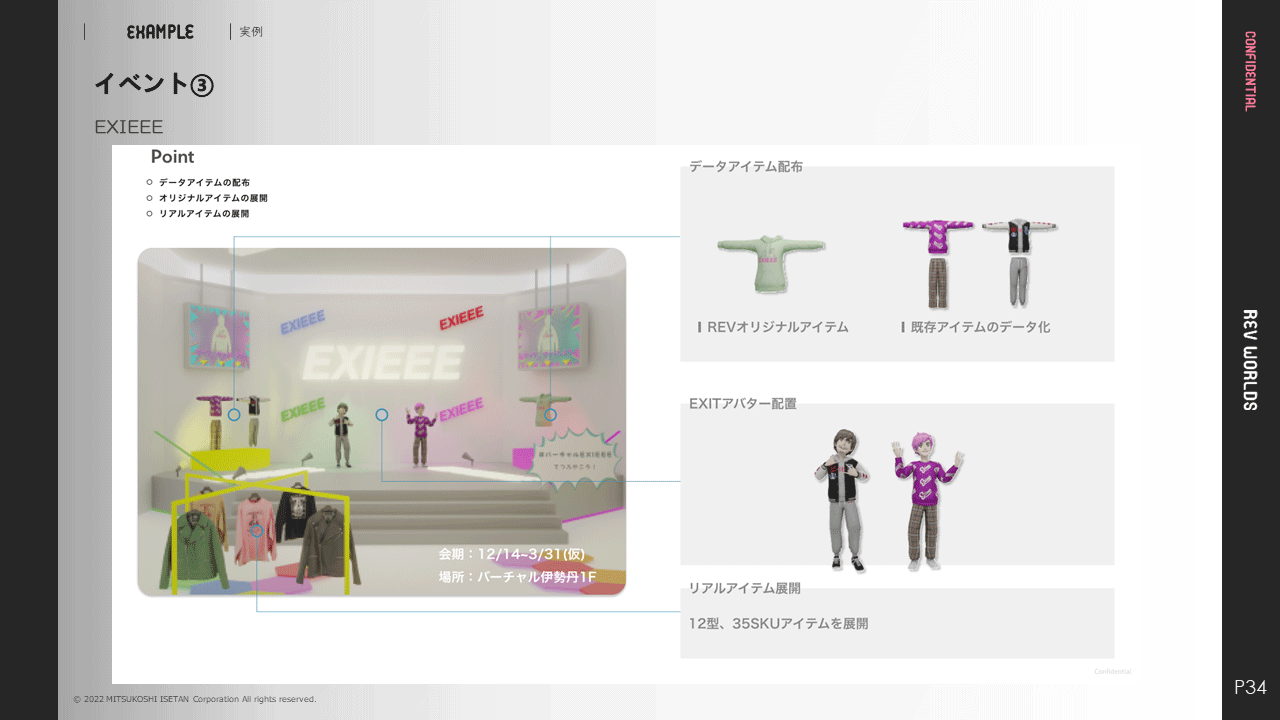Screen dimensions: 1280x720
Task: Click the P34 page number
Action: (x=1250, y=687)
